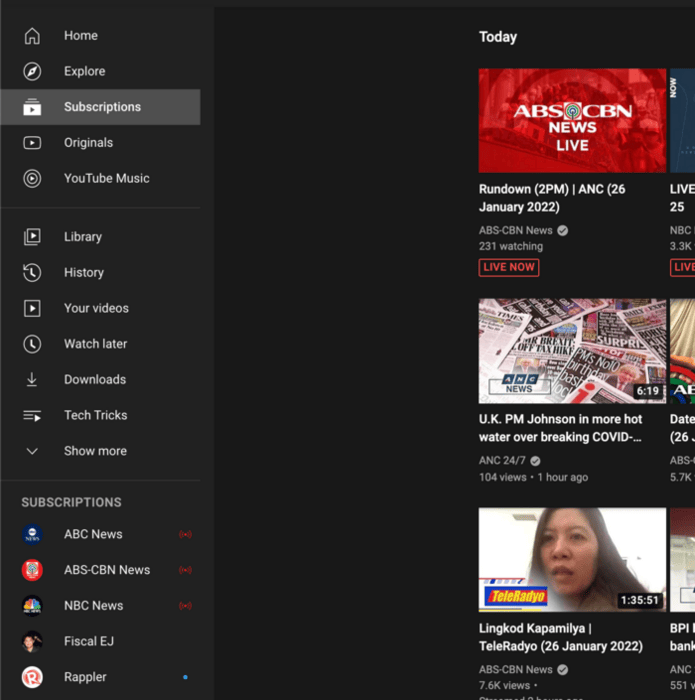Open NBC News subscription name
The width and height of the screenshot is (695, 700).
tap(93, 605)
